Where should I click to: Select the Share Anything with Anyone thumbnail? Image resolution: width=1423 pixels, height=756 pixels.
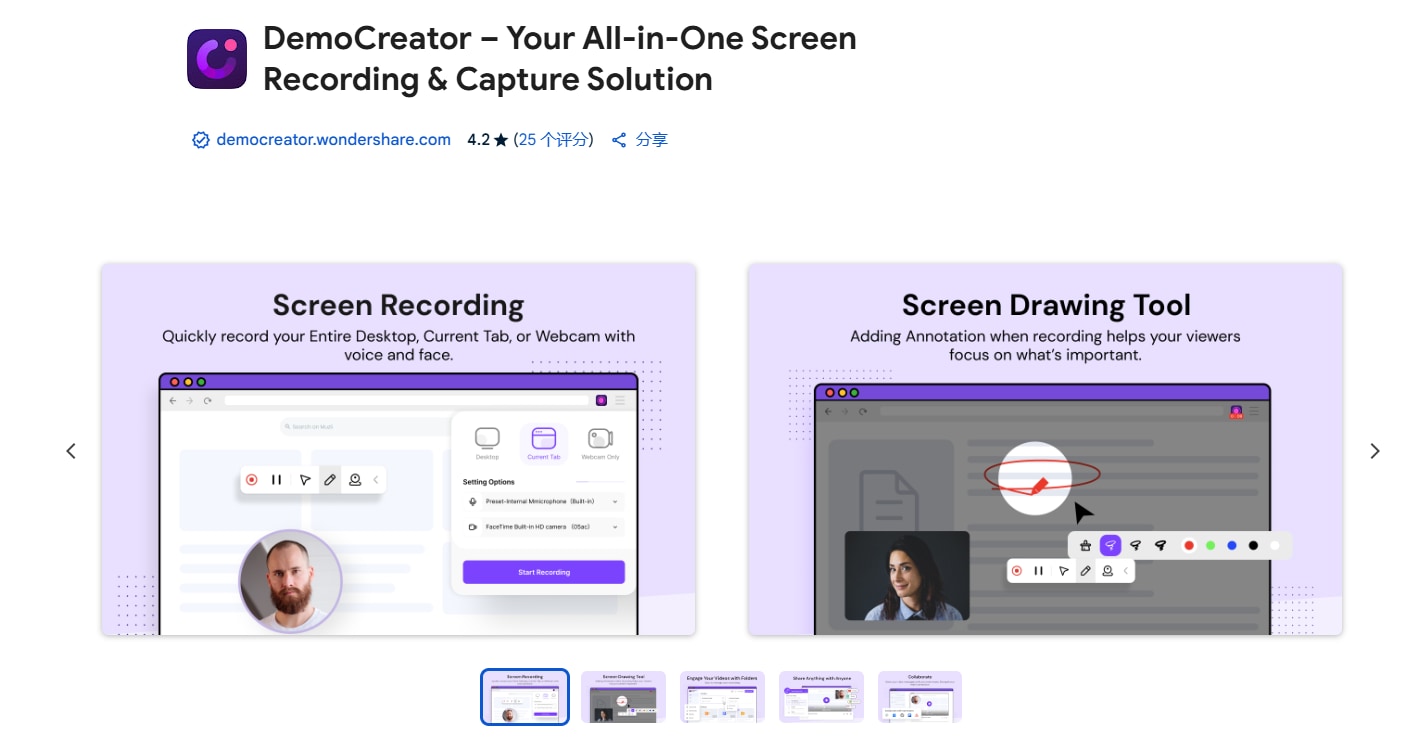821,696
